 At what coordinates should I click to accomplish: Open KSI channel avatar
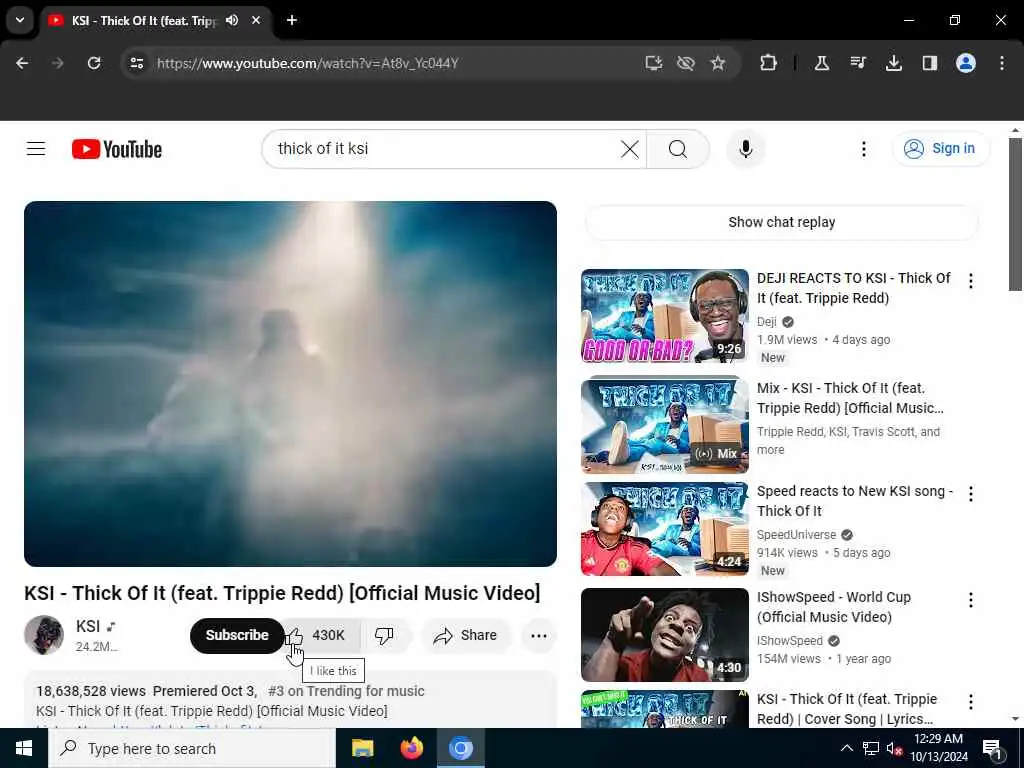44,635
